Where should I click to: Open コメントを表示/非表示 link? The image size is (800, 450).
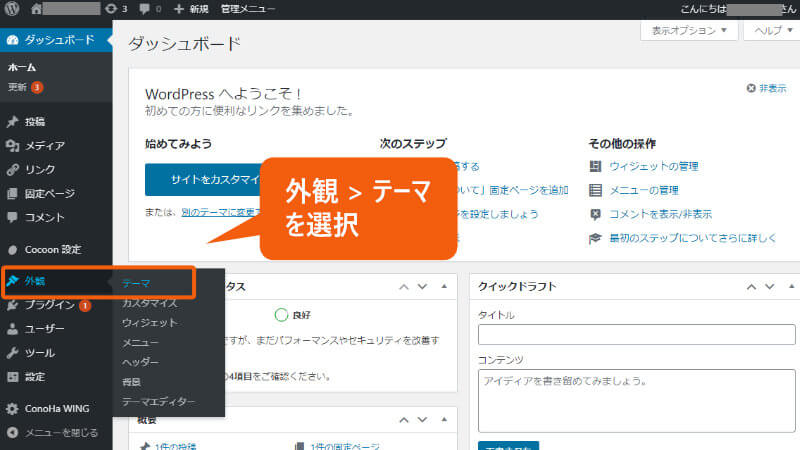661,214
